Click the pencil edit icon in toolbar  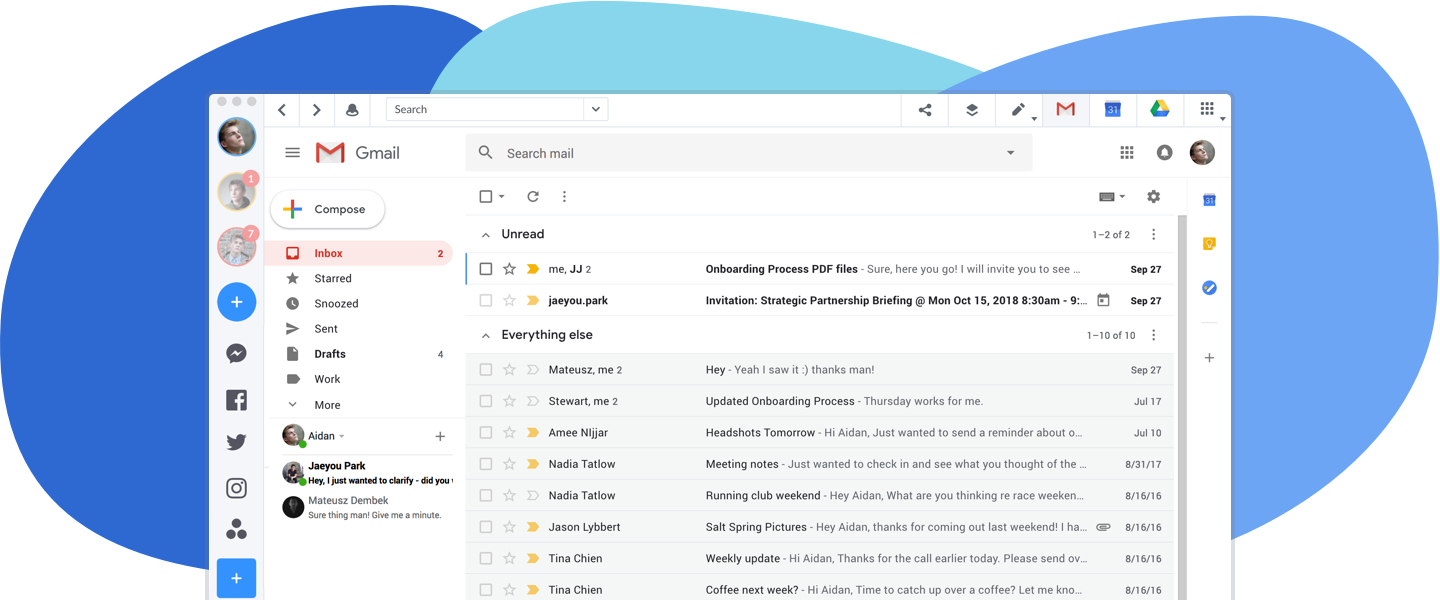(1018, 110)
